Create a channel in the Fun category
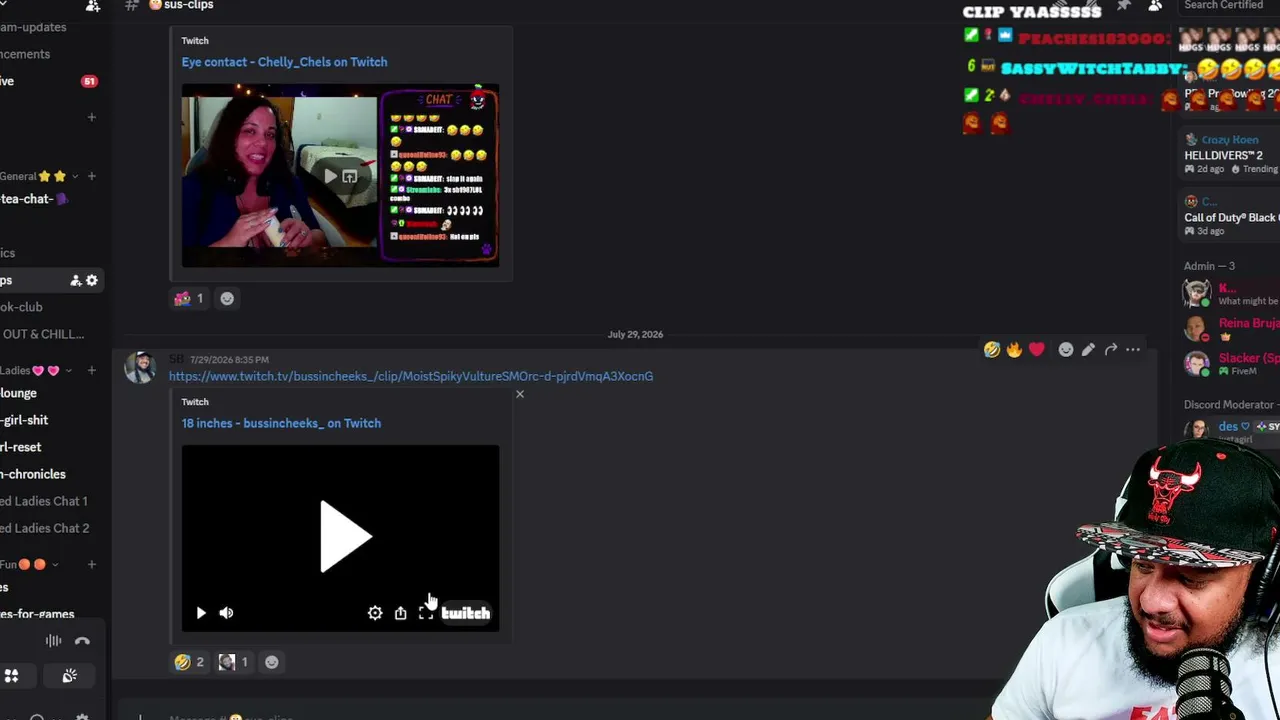Viewport: 1280px width, 720px height. click(x=91, y=565)
